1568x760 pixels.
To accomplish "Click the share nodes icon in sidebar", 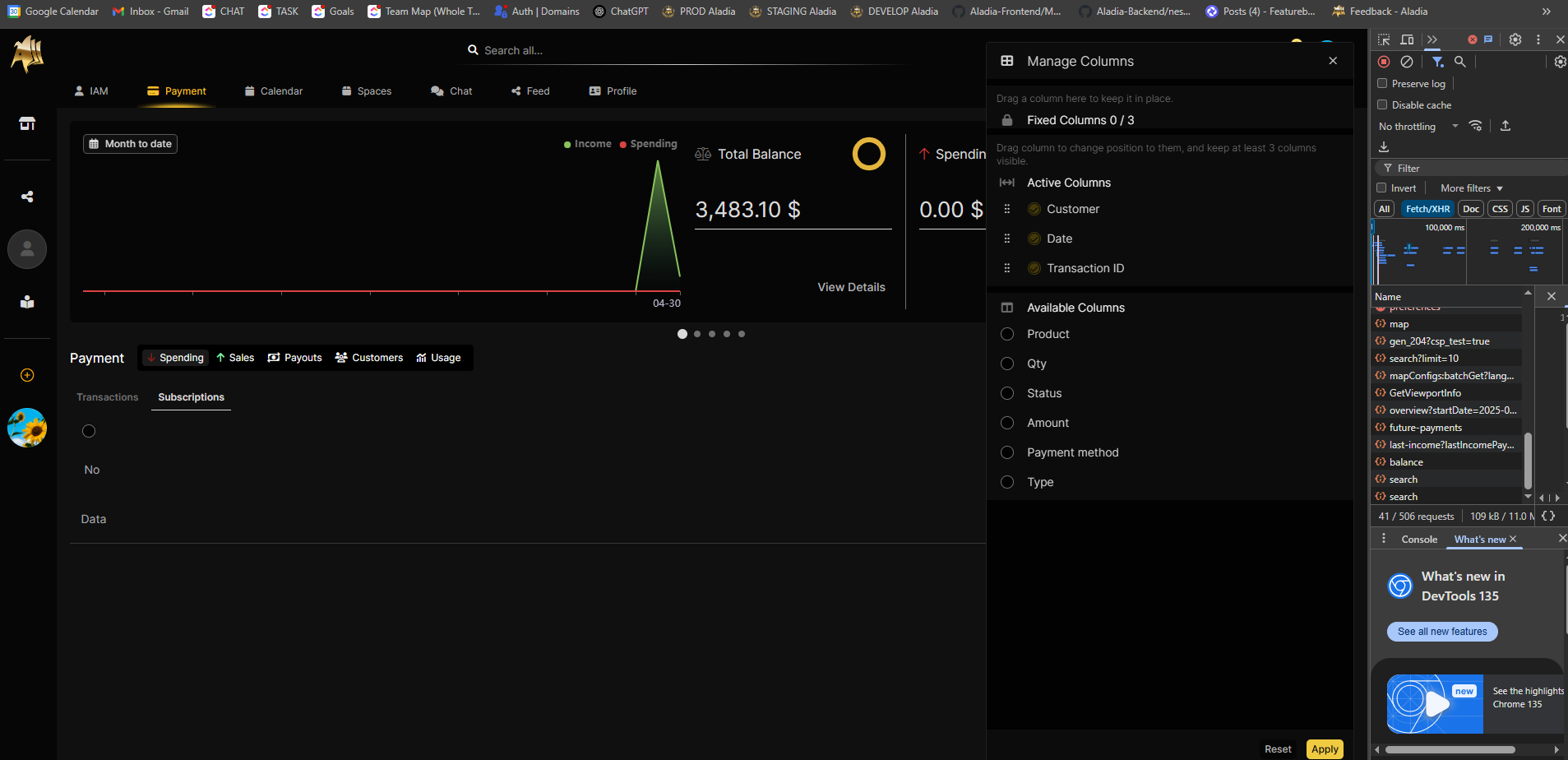I will point(27,197).
